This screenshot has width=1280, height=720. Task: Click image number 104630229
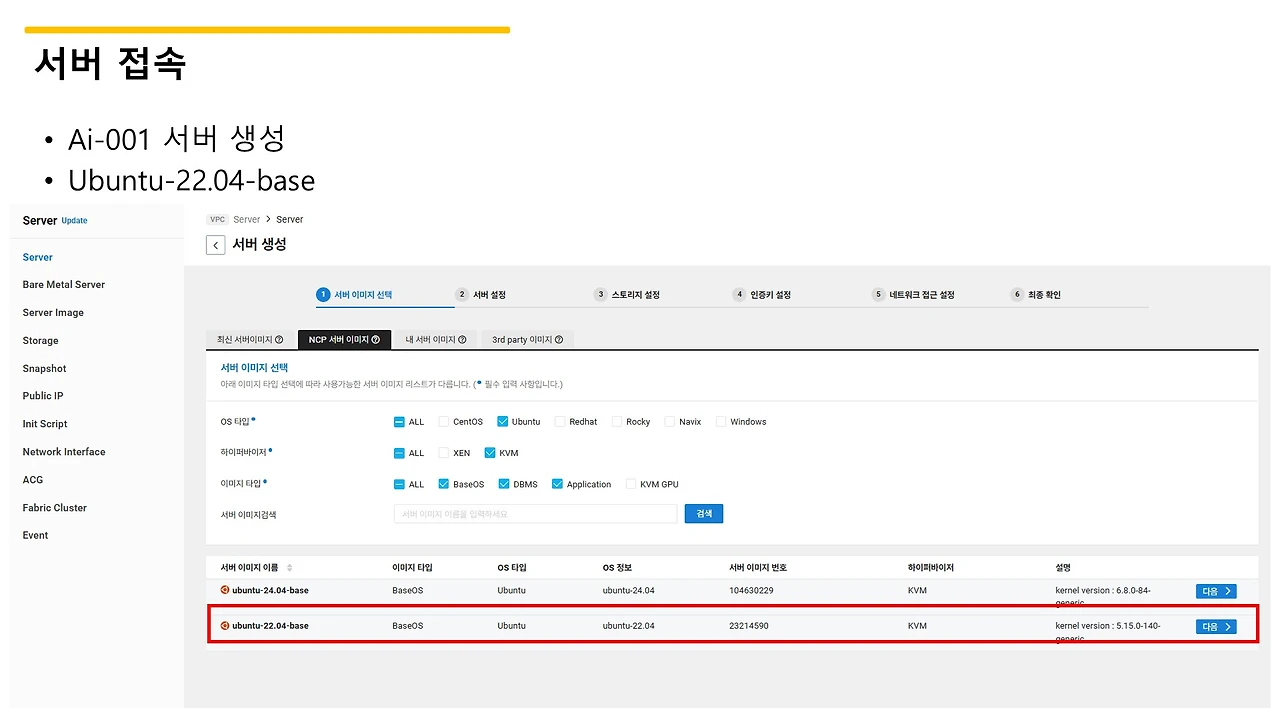coord(751,590)
